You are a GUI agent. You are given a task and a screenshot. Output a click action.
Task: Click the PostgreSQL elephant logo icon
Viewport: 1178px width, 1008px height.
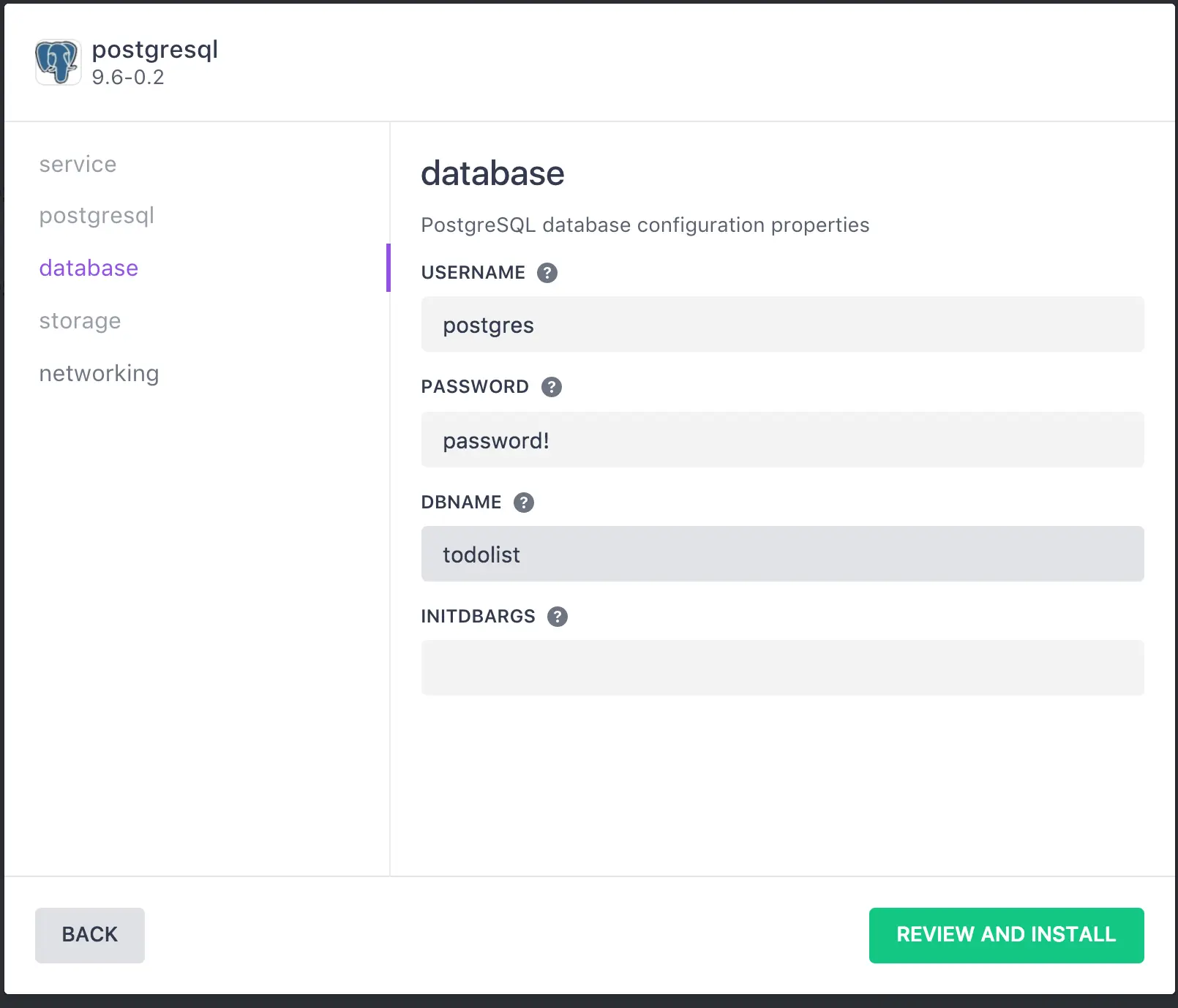58,62
